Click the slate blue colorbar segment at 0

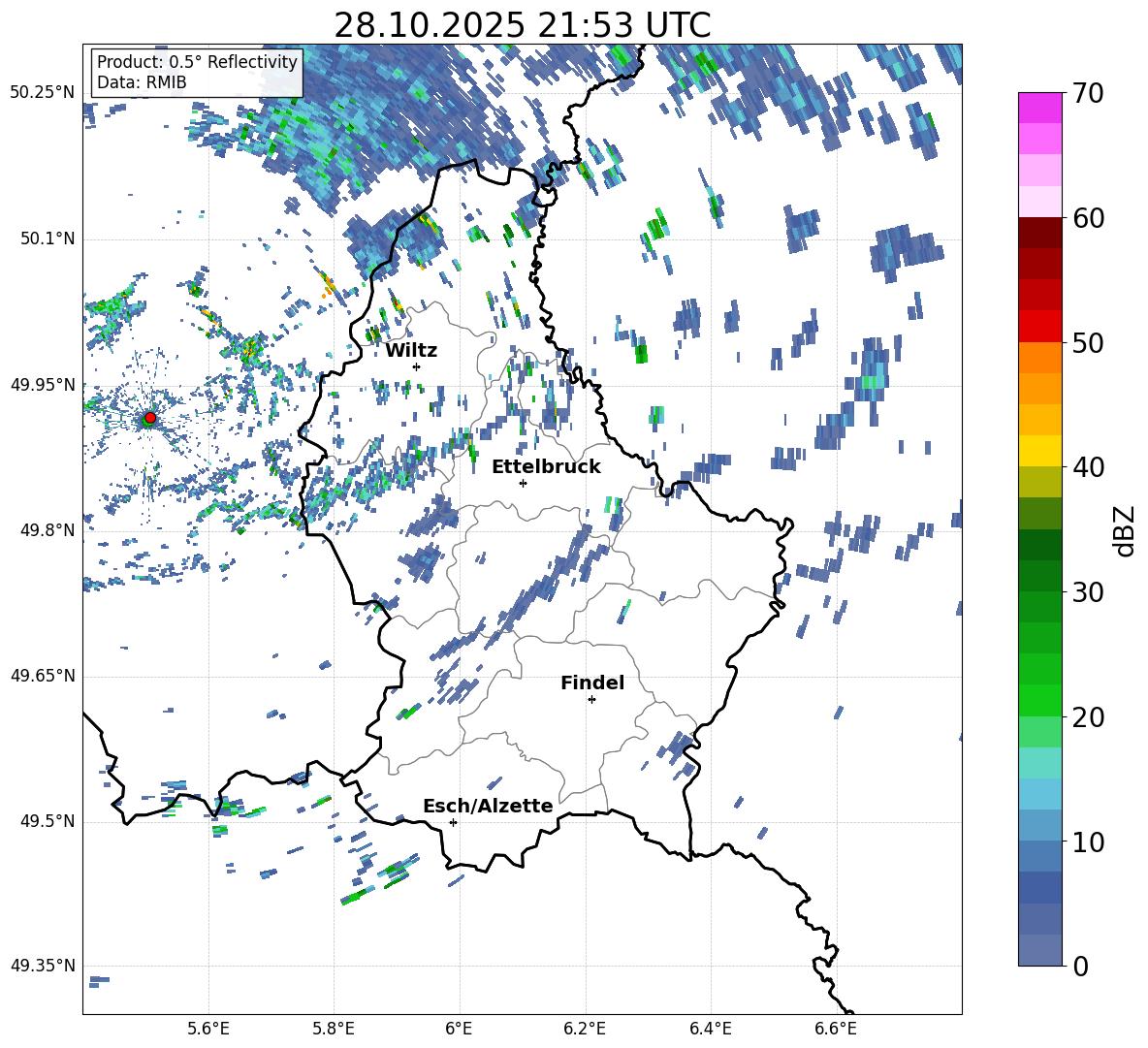[x=1040, y=950]
